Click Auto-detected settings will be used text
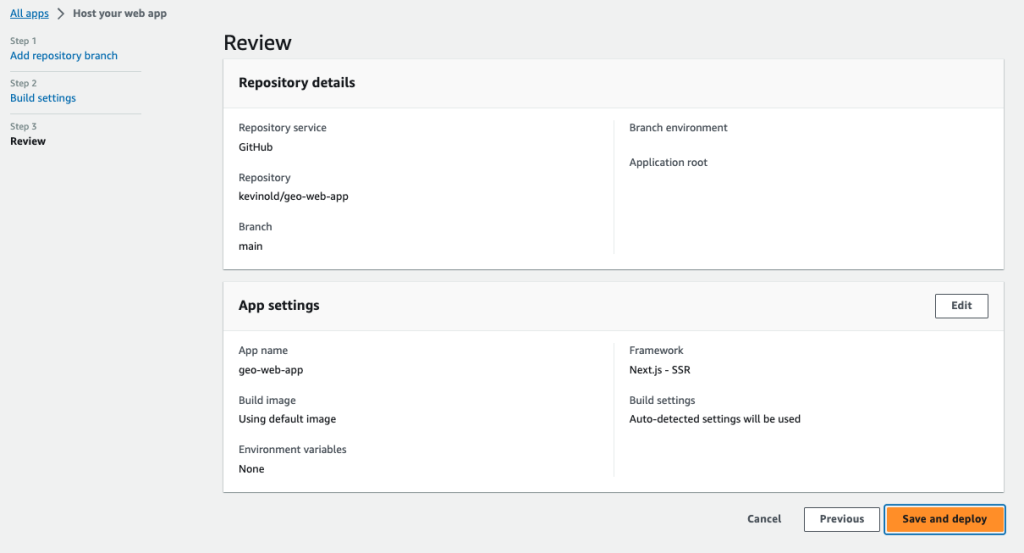Viewport: 1024px width, 553px height. [x=714, y=419]
